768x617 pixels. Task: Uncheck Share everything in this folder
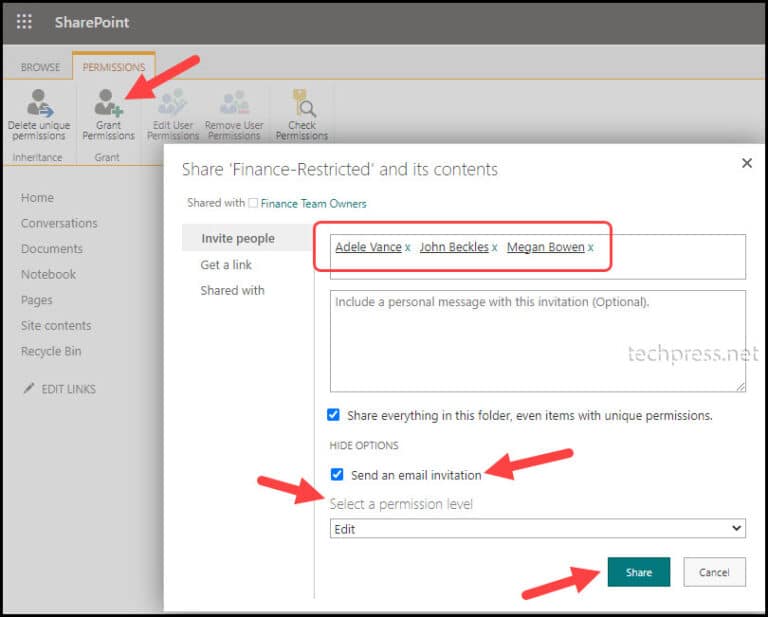[x=334, y=415]
